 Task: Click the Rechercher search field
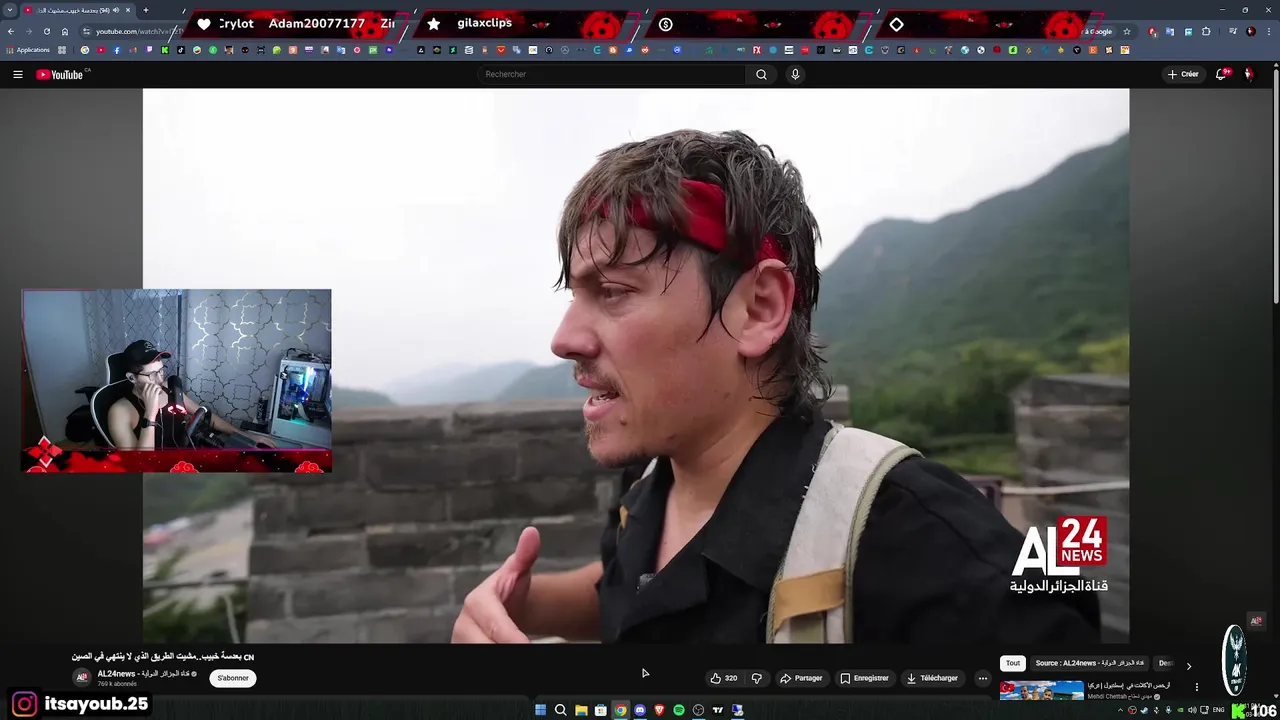click(x=612, y=74)
